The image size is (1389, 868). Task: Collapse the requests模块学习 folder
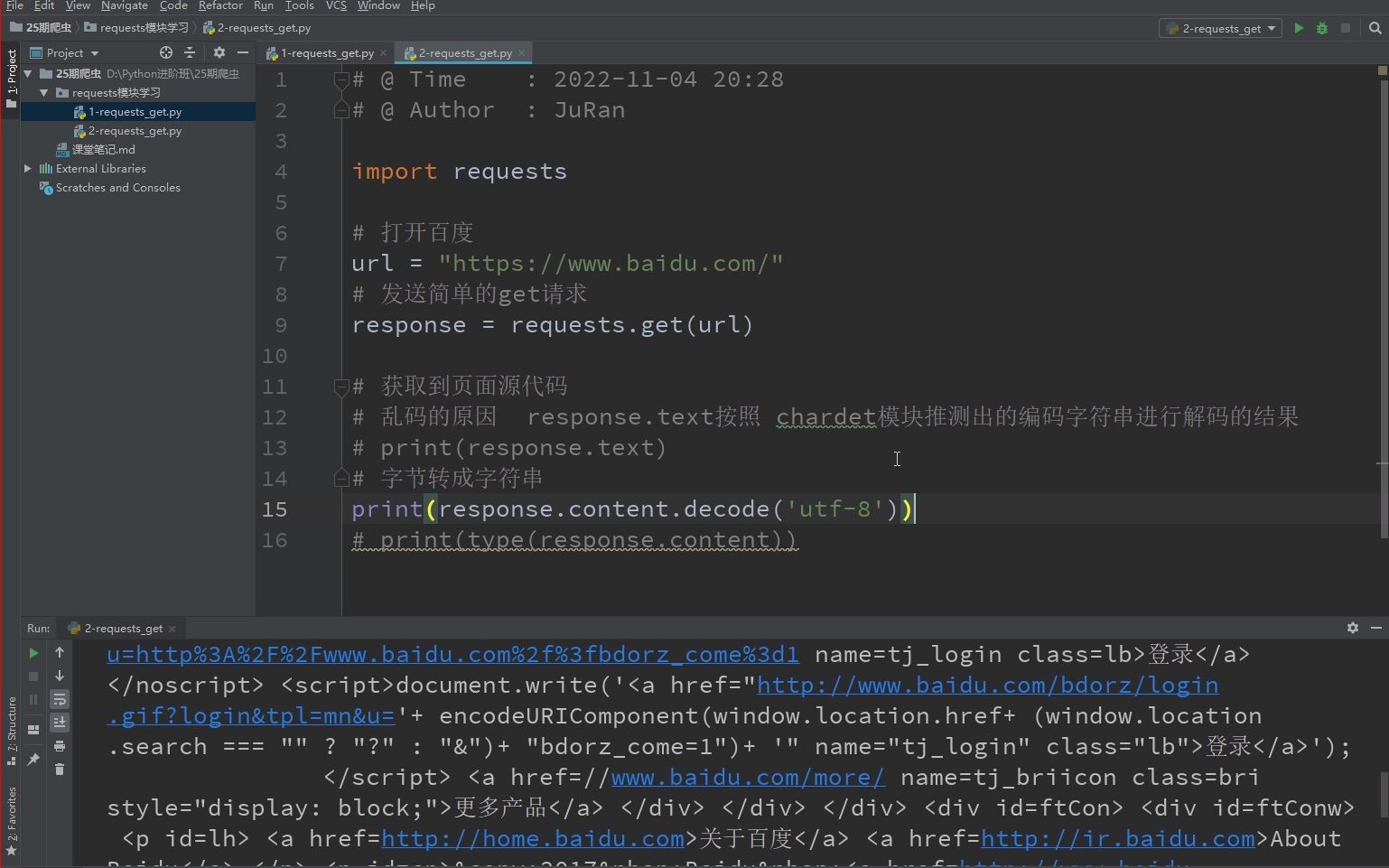(x=43, y=92)
